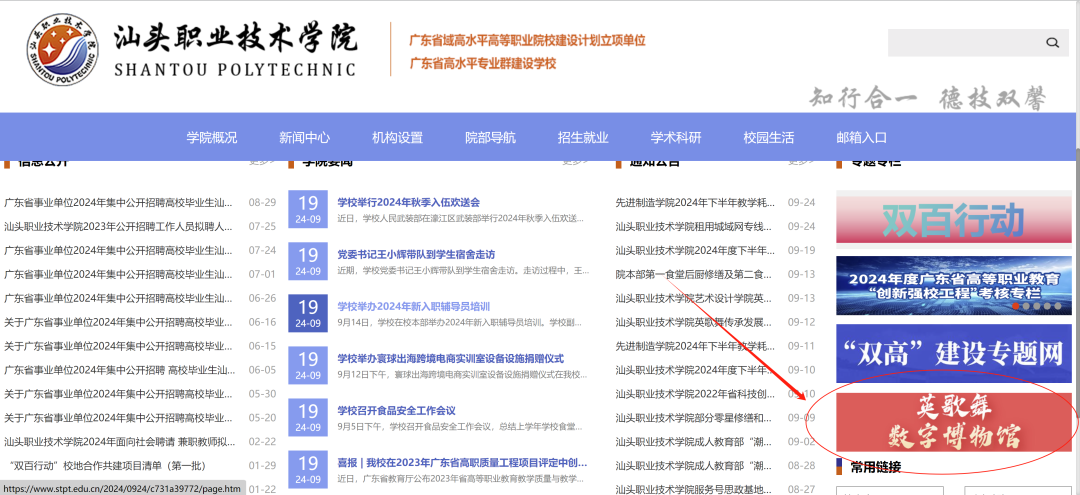Viewport: 1080px width, 495px height.
Task: Expand the 机构设置 navigation menu
Action: tap(397, 138)
